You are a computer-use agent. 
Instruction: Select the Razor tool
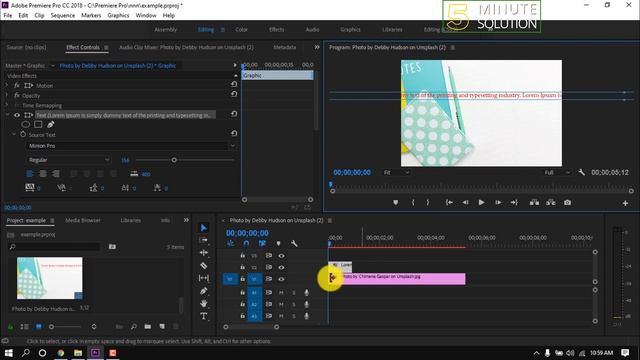pyautogui.click(x=204, y=266)
